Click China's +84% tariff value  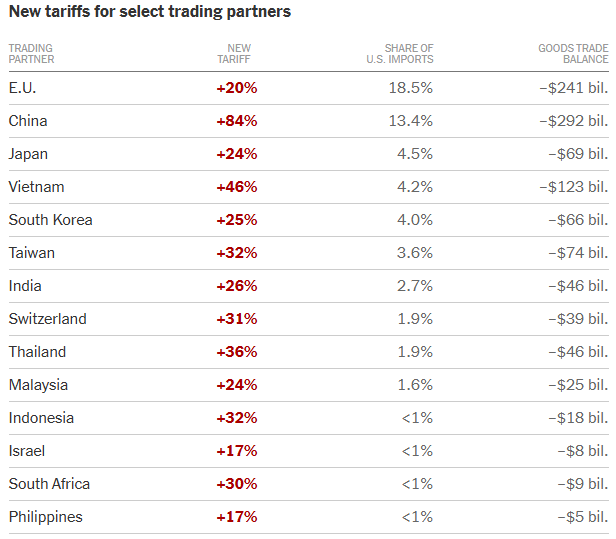tap(236, 121)
